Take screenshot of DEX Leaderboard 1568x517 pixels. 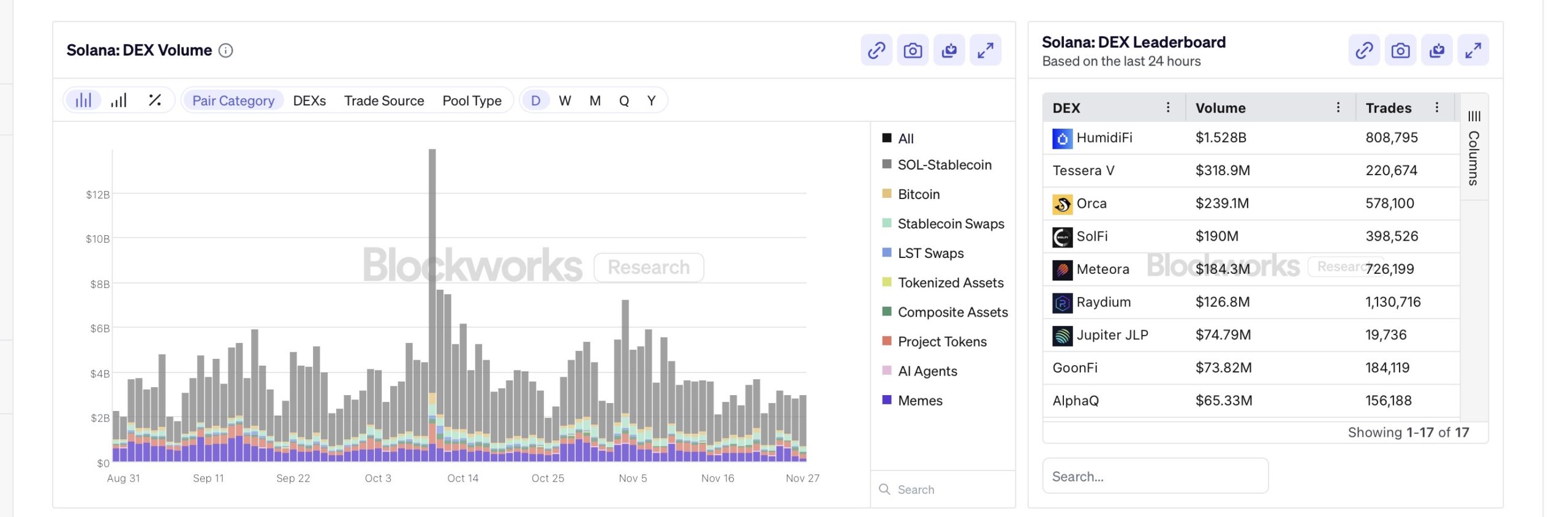[1400, 50]
